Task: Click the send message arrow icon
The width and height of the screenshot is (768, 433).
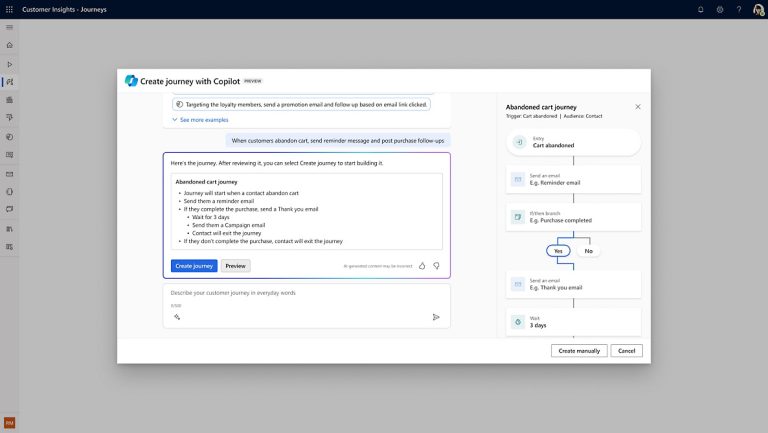Action: [436, 317]
